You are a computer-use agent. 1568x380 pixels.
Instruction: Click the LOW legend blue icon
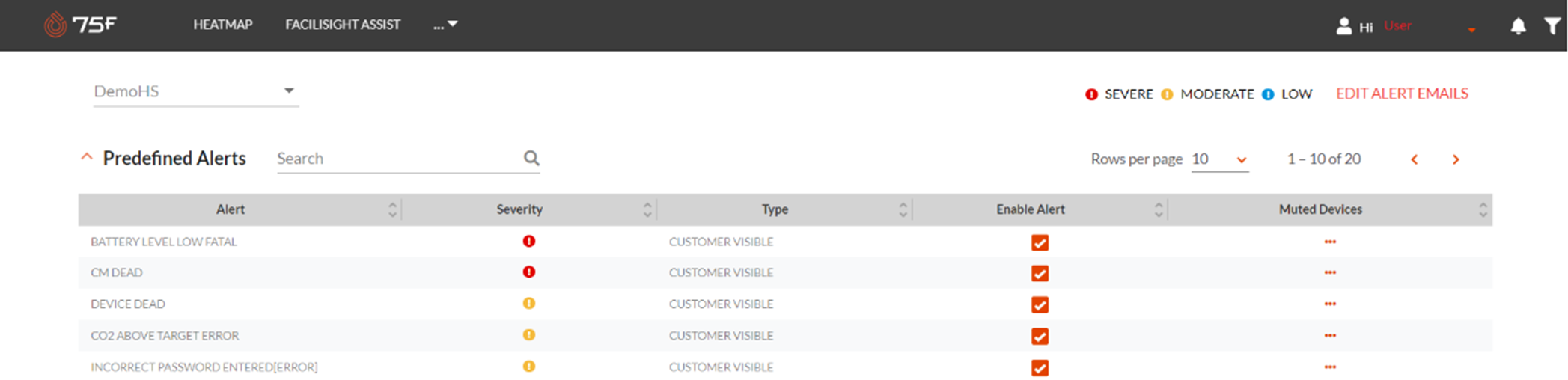[x=1268, y=94]
